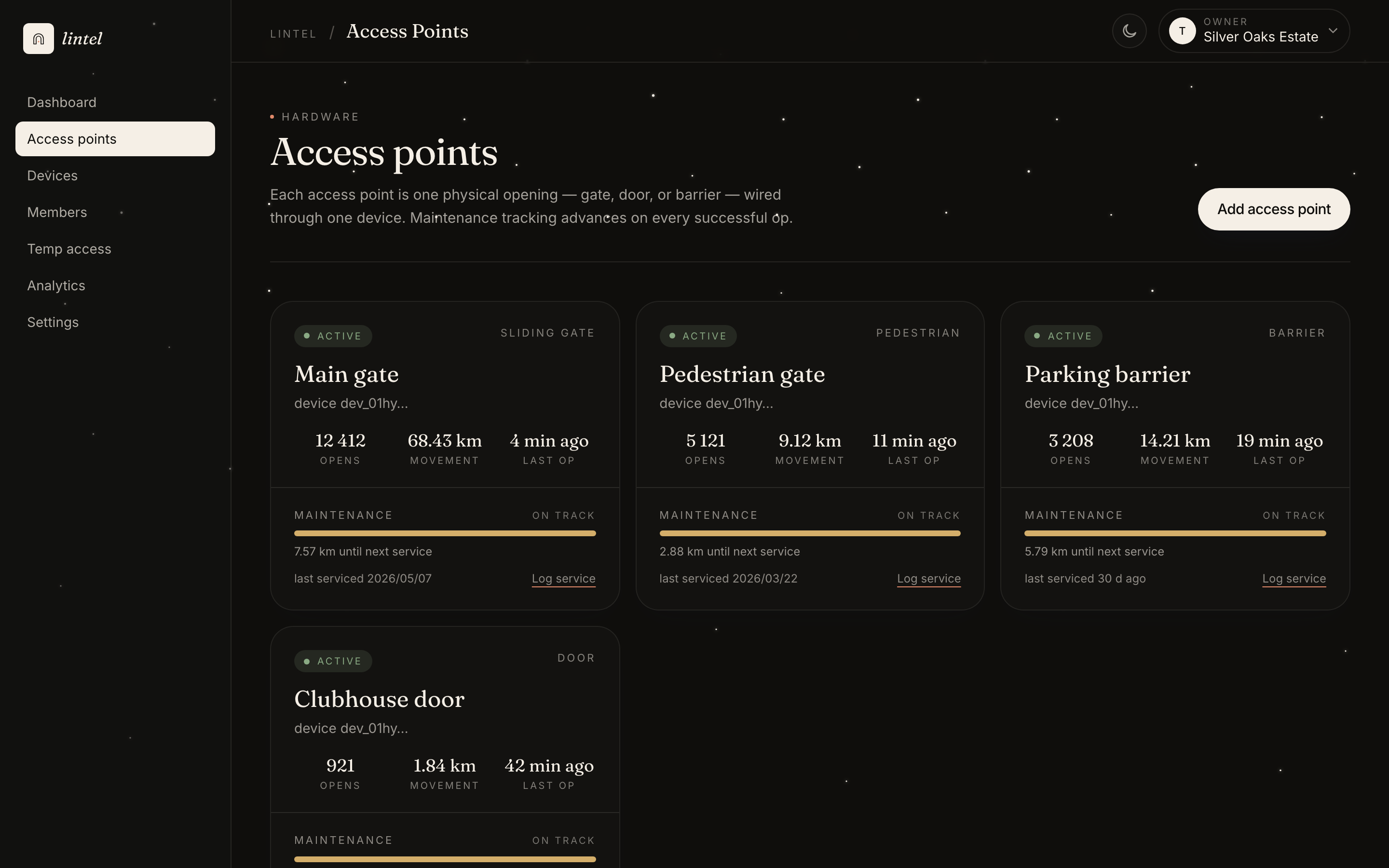Open Members section
This screenshot has height=868, width=1389.
(x=115, y=212)
